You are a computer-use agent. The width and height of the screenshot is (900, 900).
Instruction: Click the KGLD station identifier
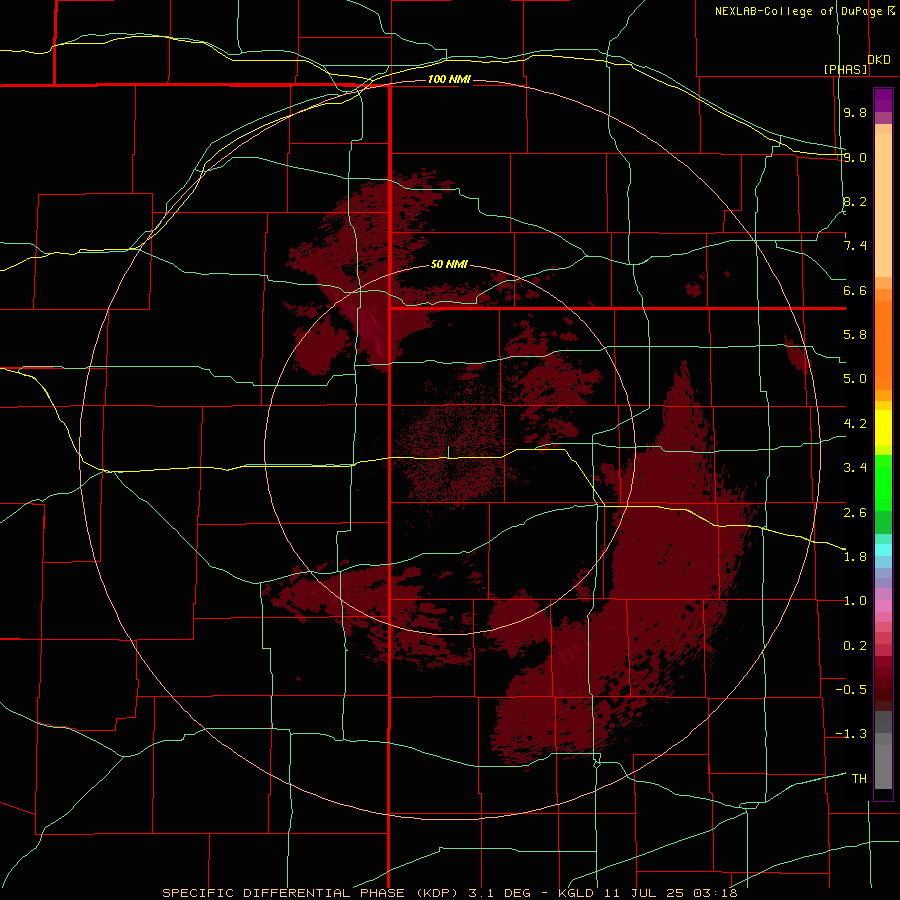576,893
